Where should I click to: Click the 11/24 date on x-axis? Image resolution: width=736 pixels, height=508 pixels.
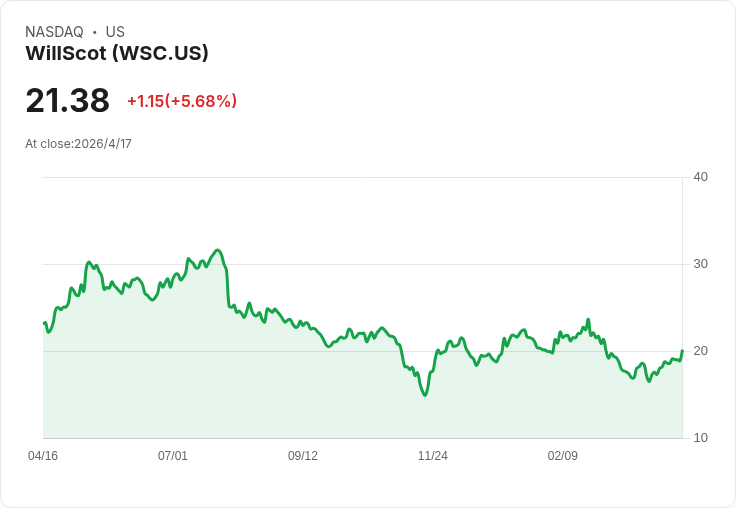(x=433, y=455)
